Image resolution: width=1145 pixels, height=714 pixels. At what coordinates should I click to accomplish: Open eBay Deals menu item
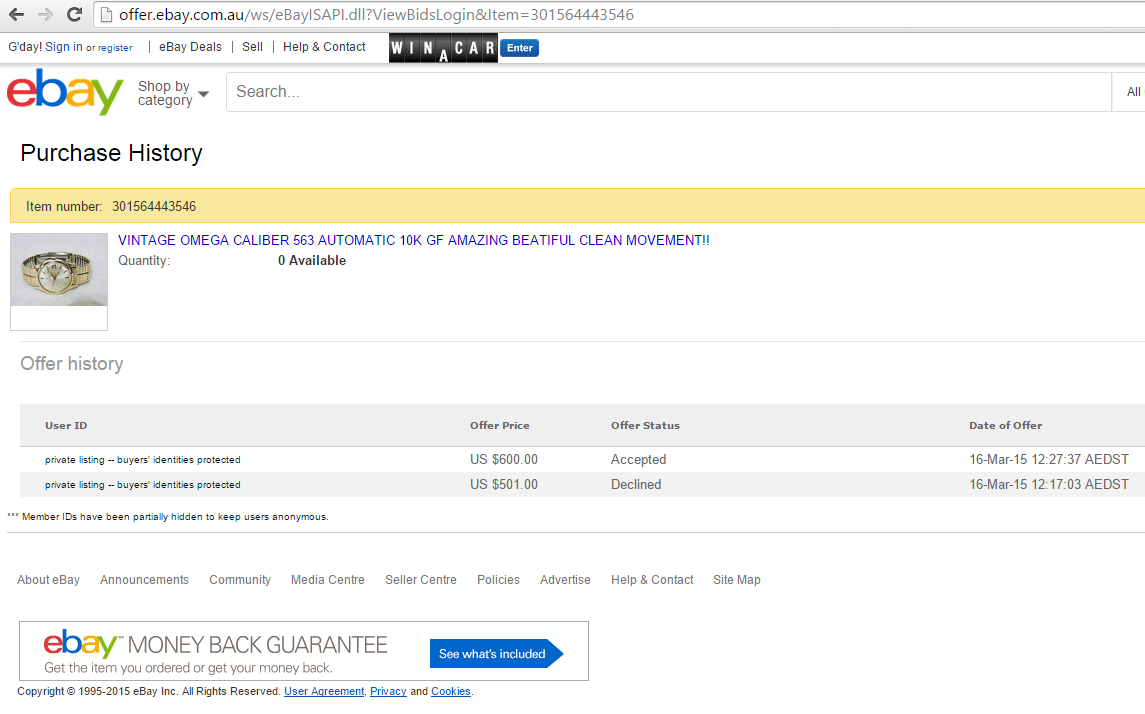click(x=190, y=47)
